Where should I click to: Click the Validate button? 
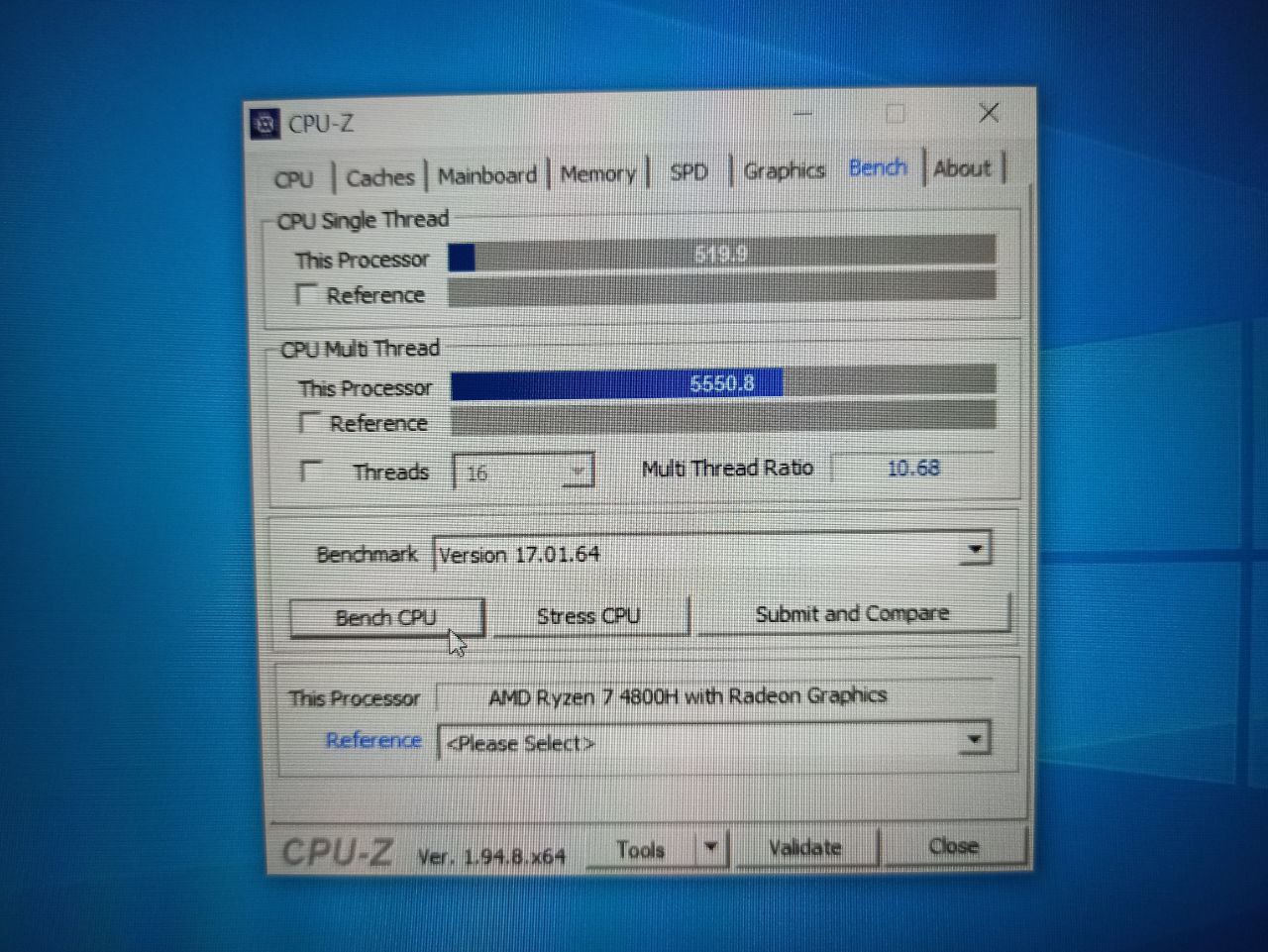[804, 848]
